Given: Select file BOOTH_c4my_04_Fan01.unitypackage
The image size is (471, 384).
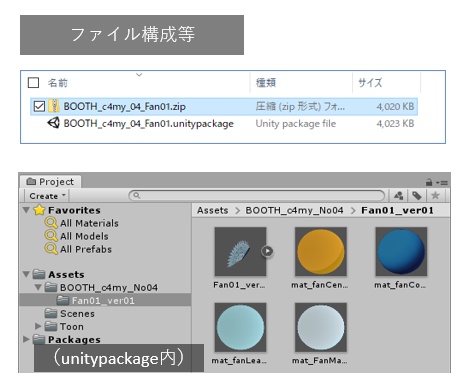Looking at the screenshot, I should [x=149, y=124].
